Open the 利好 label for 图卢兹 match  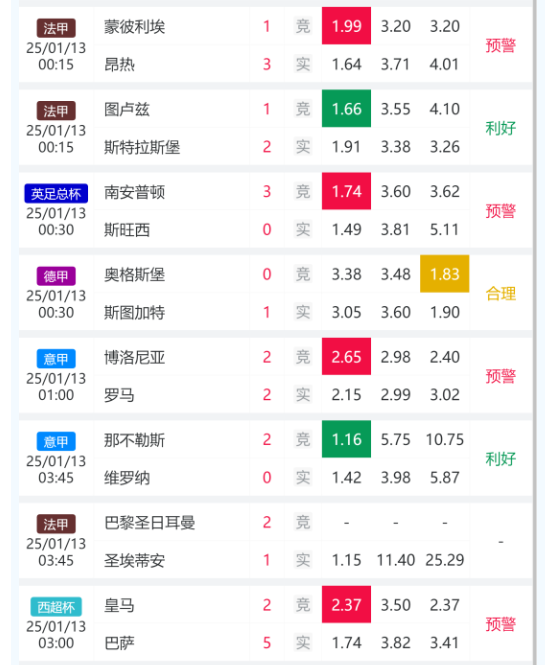501,128
